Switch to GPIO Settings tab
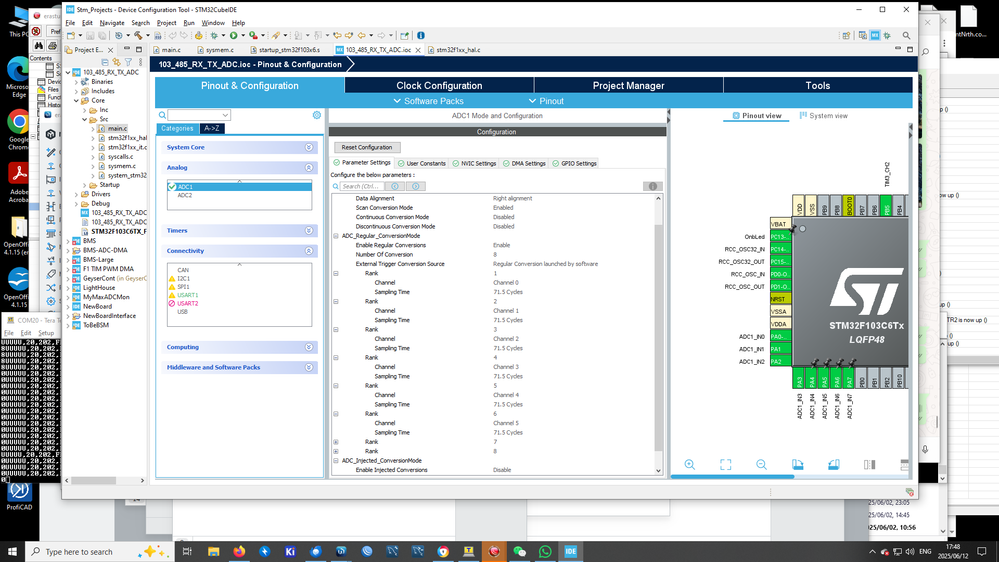 coord(575,163)
